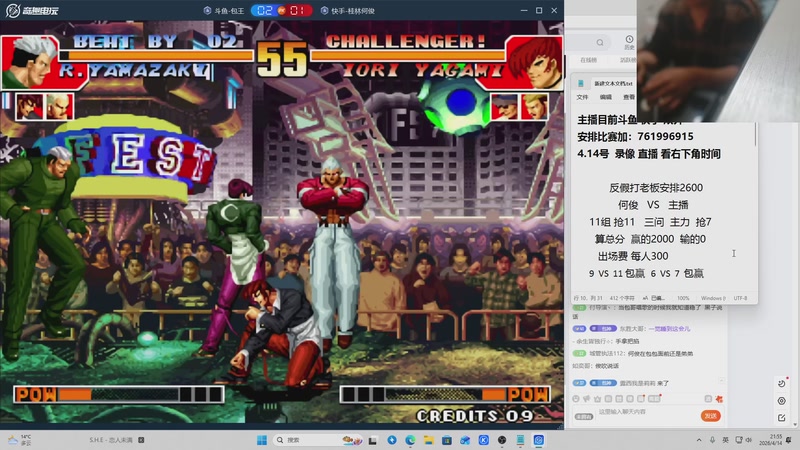Click the microphone icon in system tray
This screenshot has height=450, width=800.
pyautogui.click(x=712, y=440)
